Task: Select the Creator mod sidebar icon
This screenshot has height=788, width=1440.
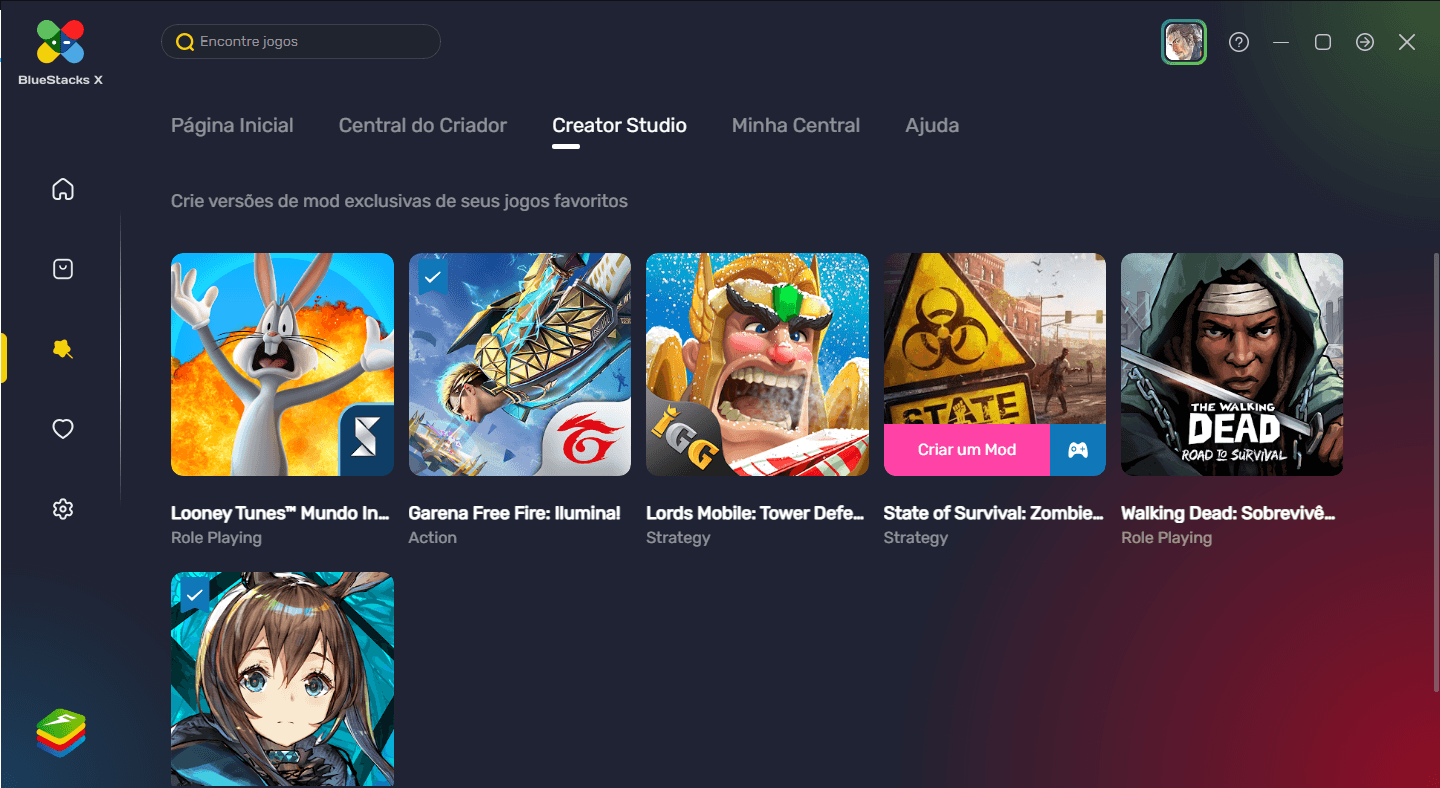Action: tap(63, 349)
